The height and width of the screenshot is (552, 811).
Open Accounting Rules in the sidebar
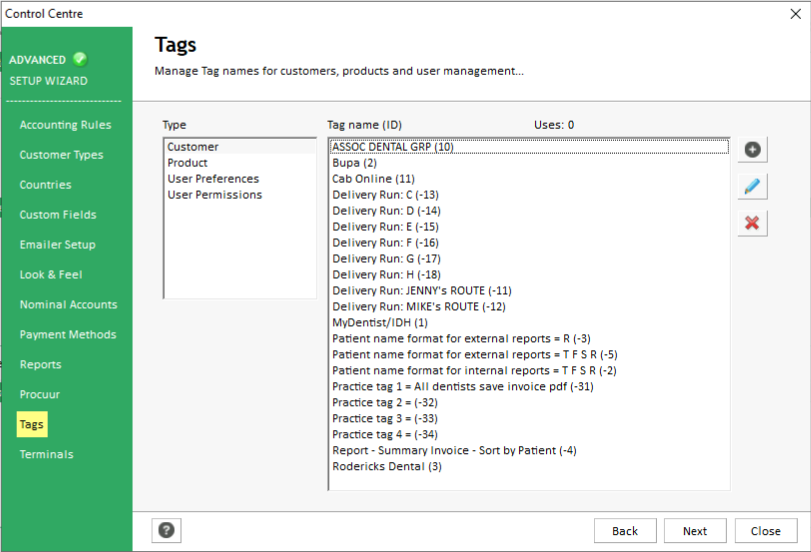pos(65,125)
